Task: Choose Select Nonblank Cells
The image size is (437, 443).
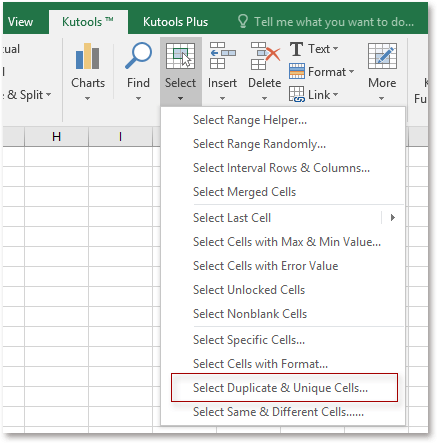Action: click(283, 314)
